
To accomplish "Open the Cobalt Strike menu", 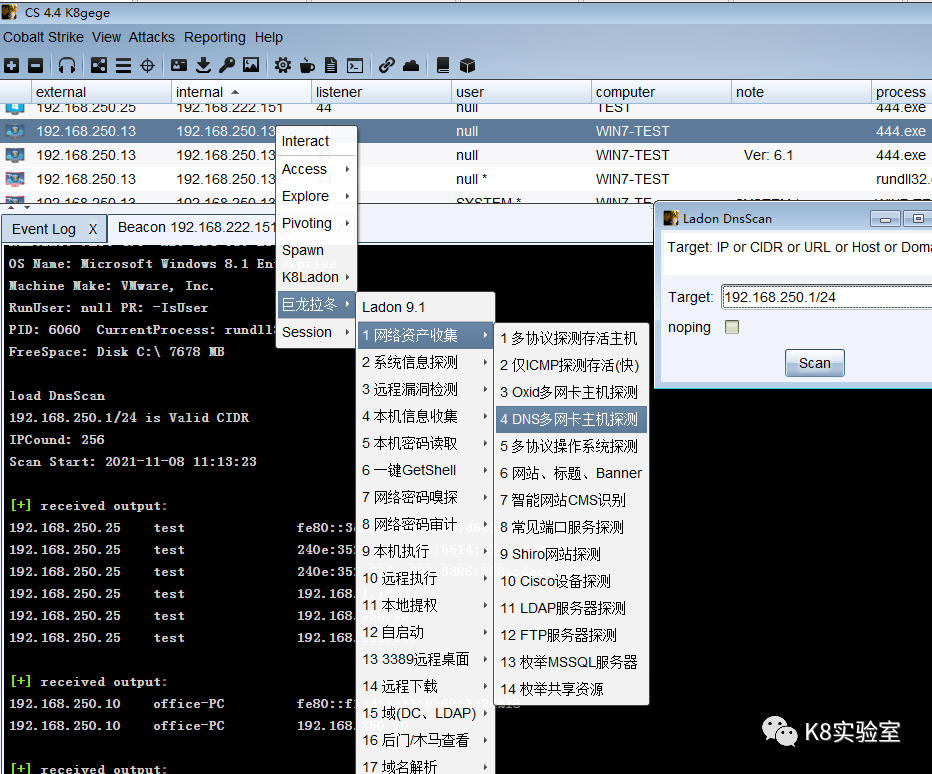I will (x=43, y=37).
